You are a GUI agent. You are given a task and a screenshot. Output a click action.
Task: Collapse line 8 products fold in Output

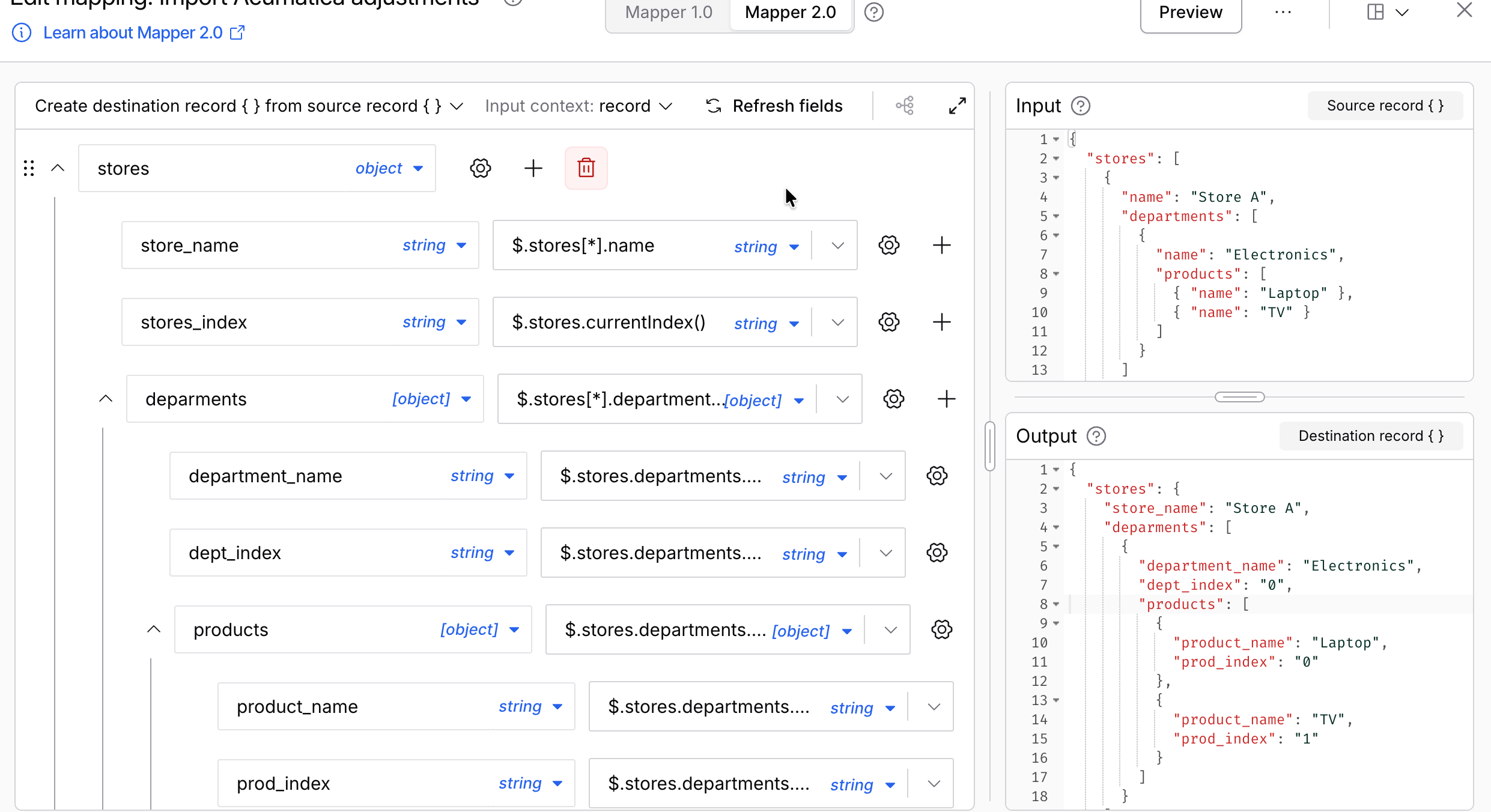1056,604
